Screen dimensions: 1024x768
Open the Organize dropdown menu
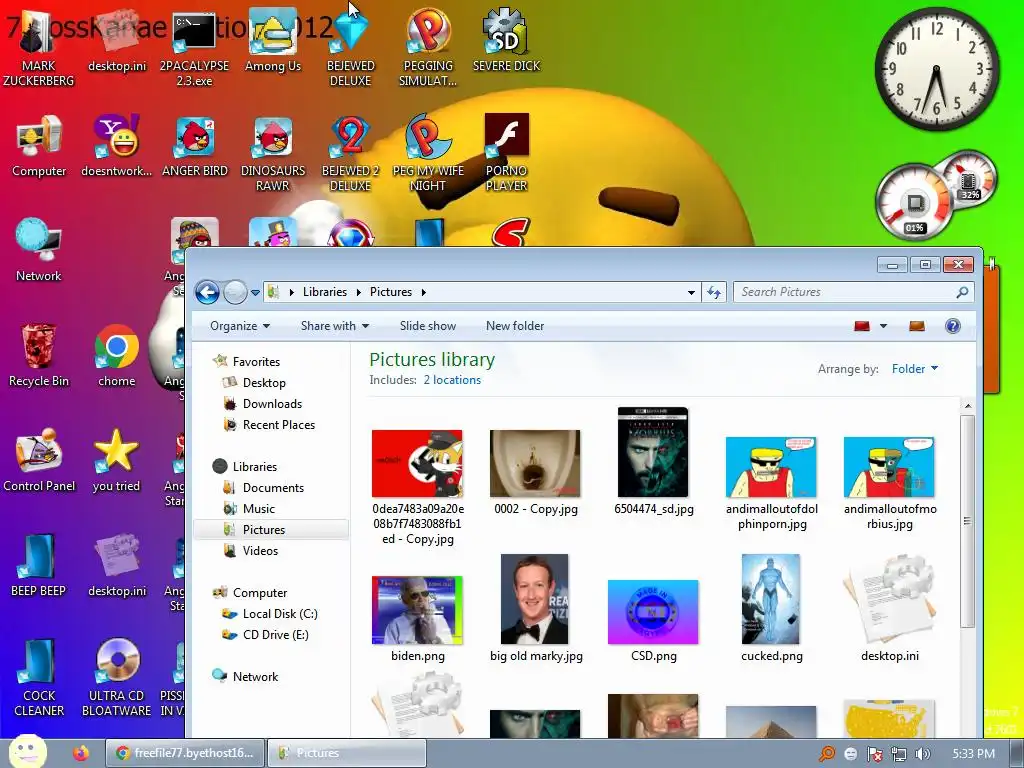pos(240,326)
